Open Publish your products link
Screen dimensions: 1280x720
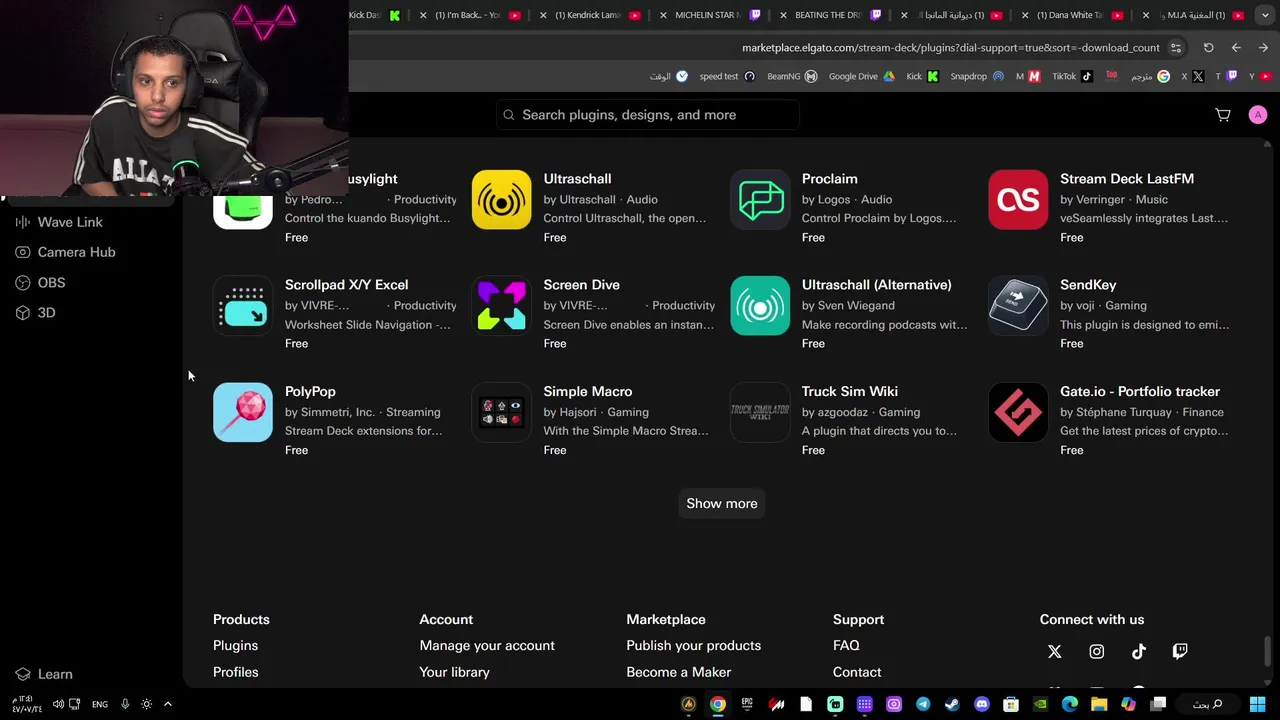(693, 646)
